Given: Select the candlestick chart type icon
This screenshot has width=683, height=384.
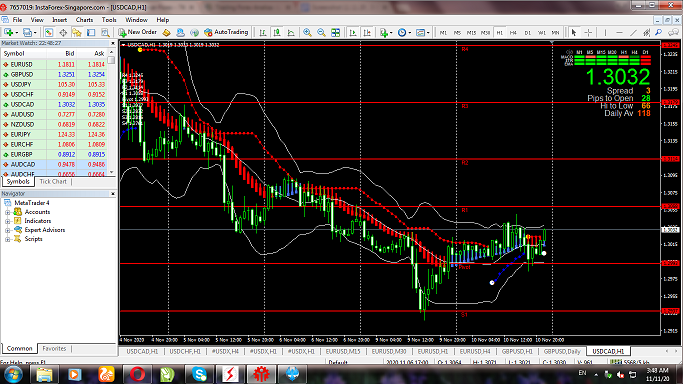Looking at the screenshot, I should pos(277,33).
